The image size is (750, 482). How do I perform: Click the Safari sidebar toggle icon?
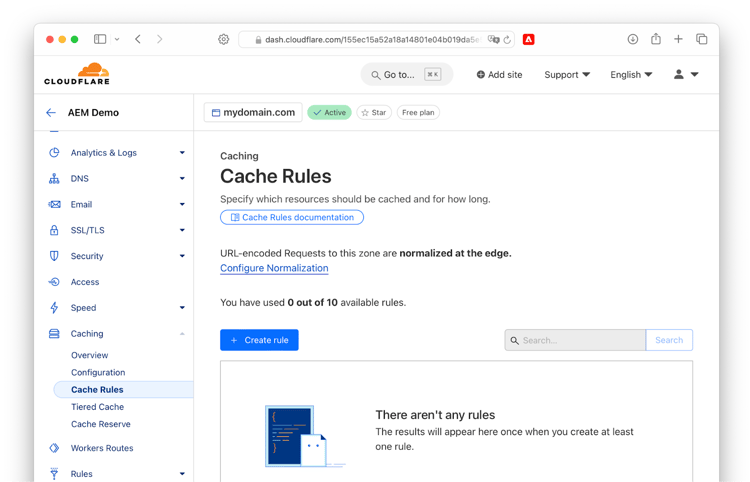pyautogui.click(x=100, y=39)
